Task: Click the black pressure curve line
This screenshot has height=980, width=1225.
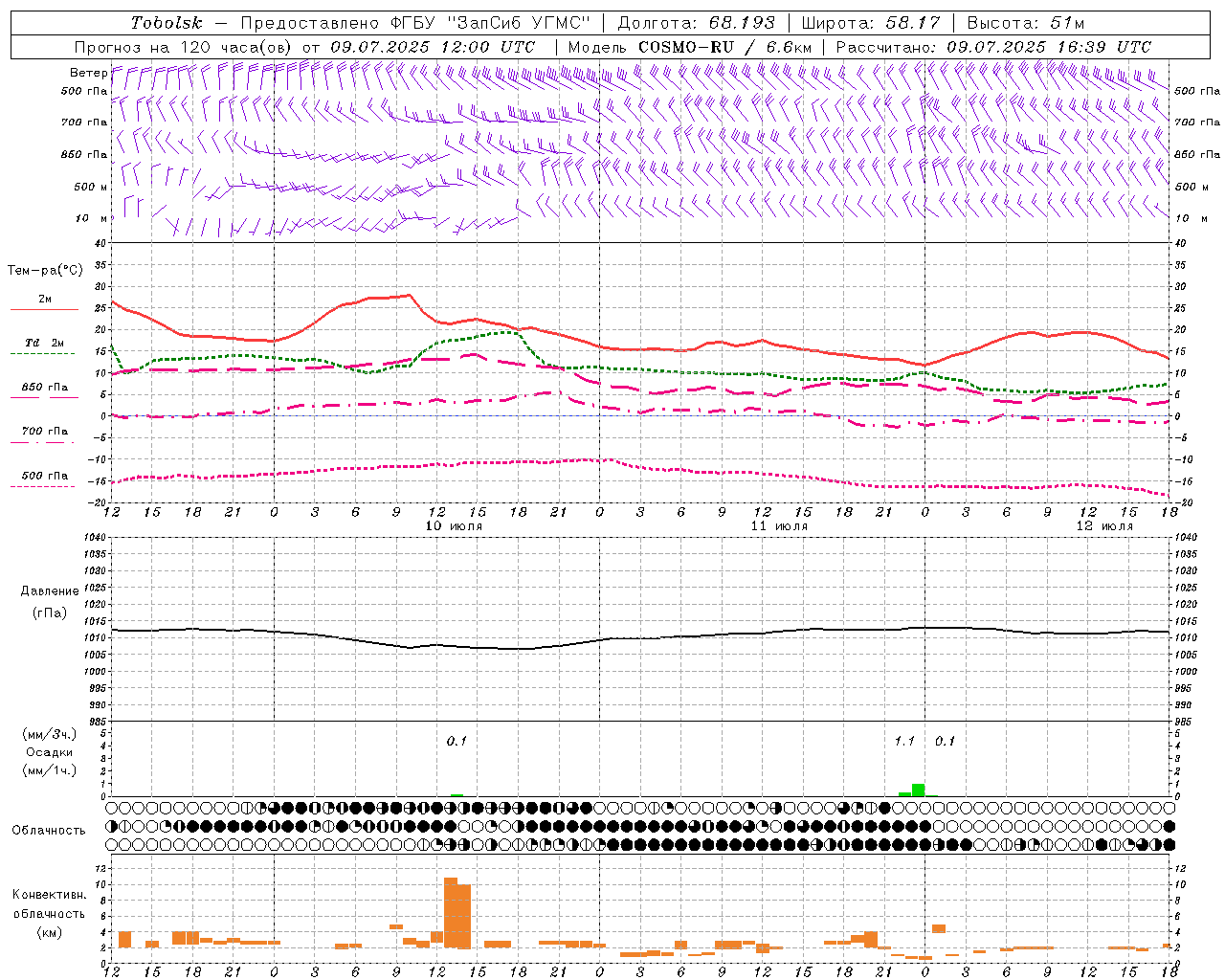Action: pos(640,637)
